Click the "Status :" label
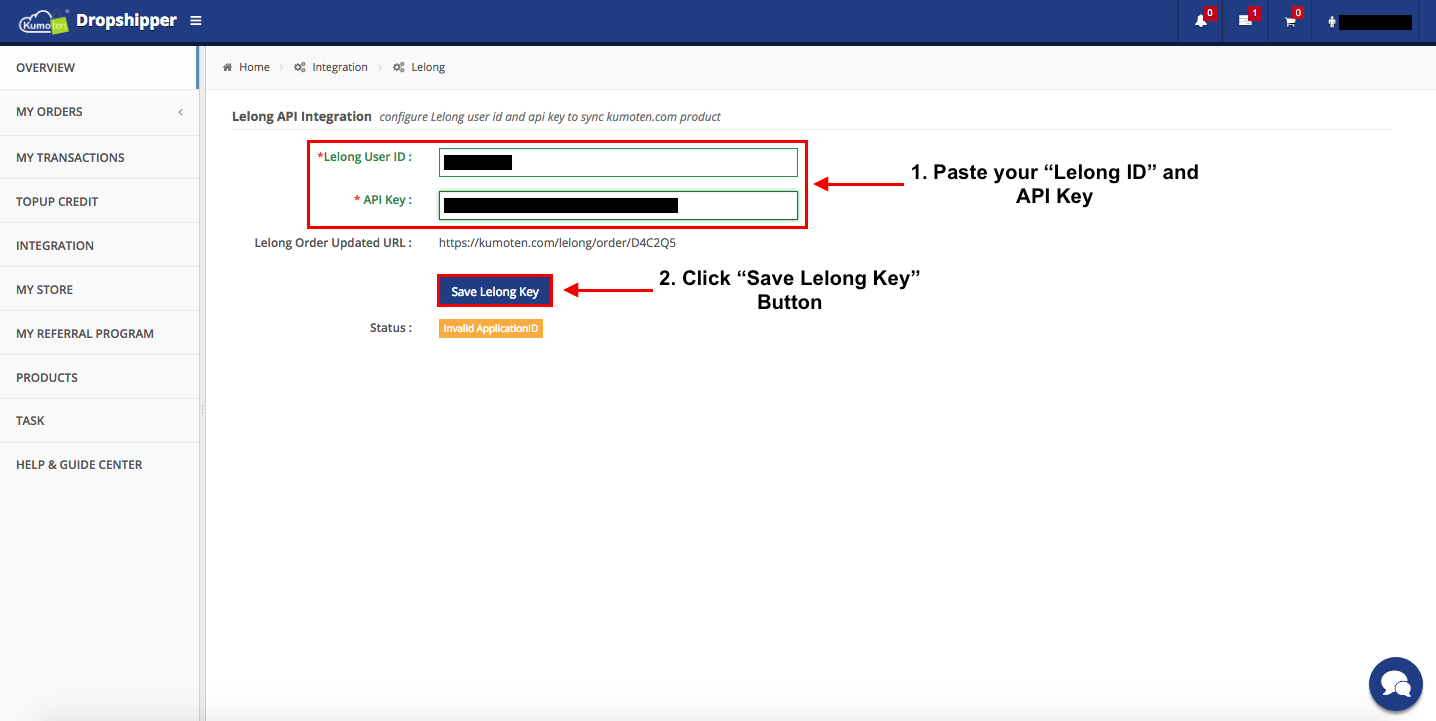1436x721 pixels. click(x=391, y=327)
